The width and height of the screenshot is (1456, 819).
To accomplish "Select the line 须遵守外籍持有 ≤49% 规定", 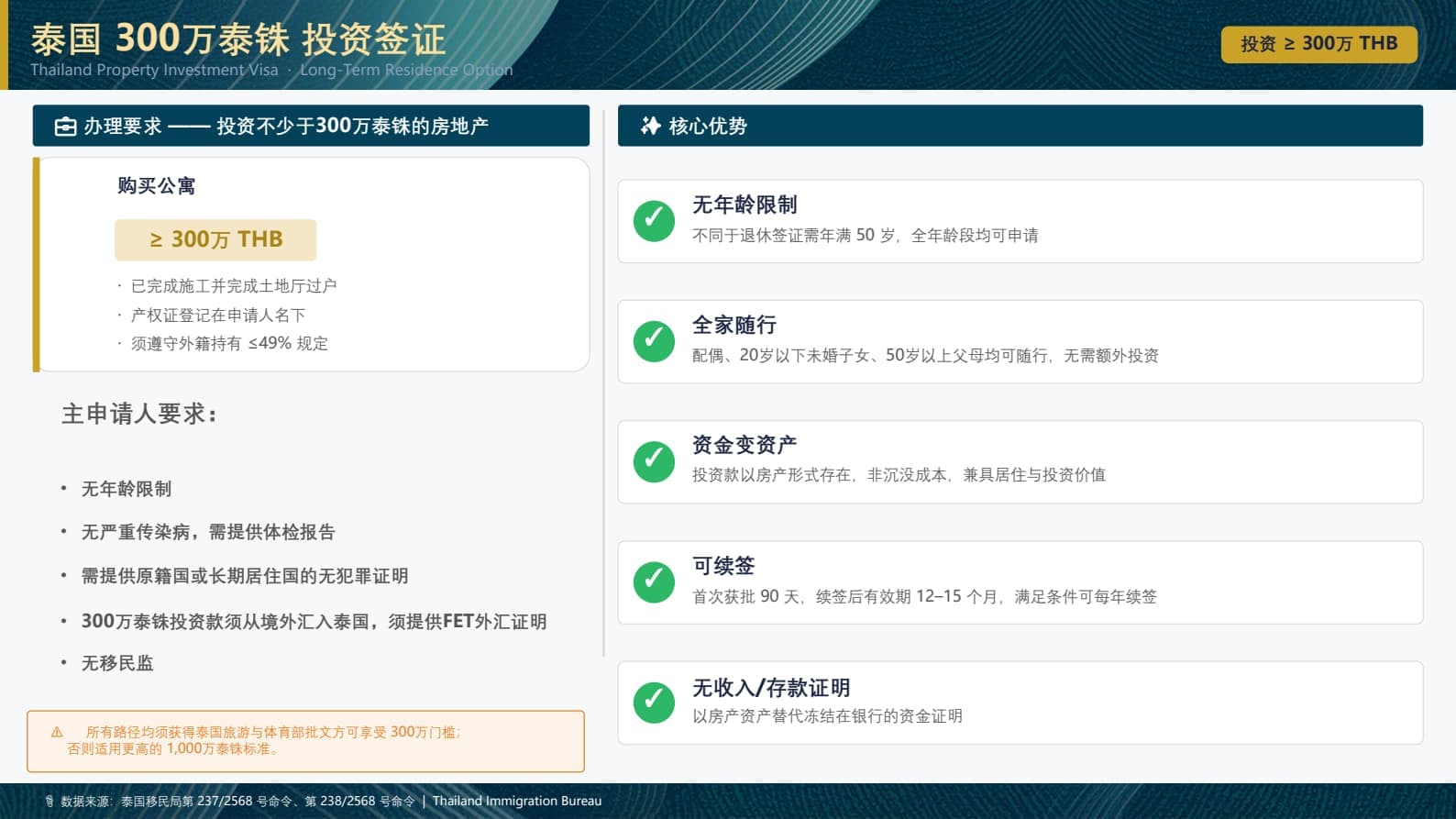I will [229, 344].
